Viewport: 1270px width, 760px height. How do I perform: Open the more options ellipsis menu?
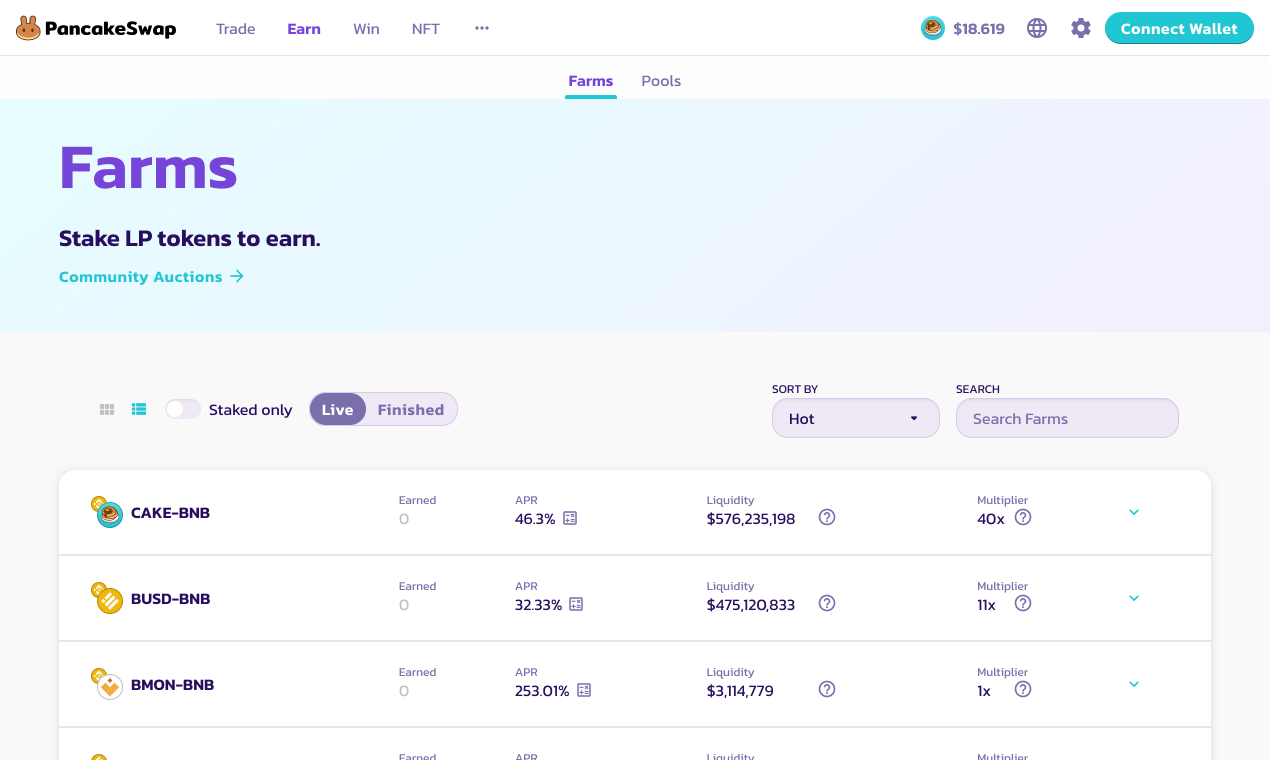[x=482, y=28]
